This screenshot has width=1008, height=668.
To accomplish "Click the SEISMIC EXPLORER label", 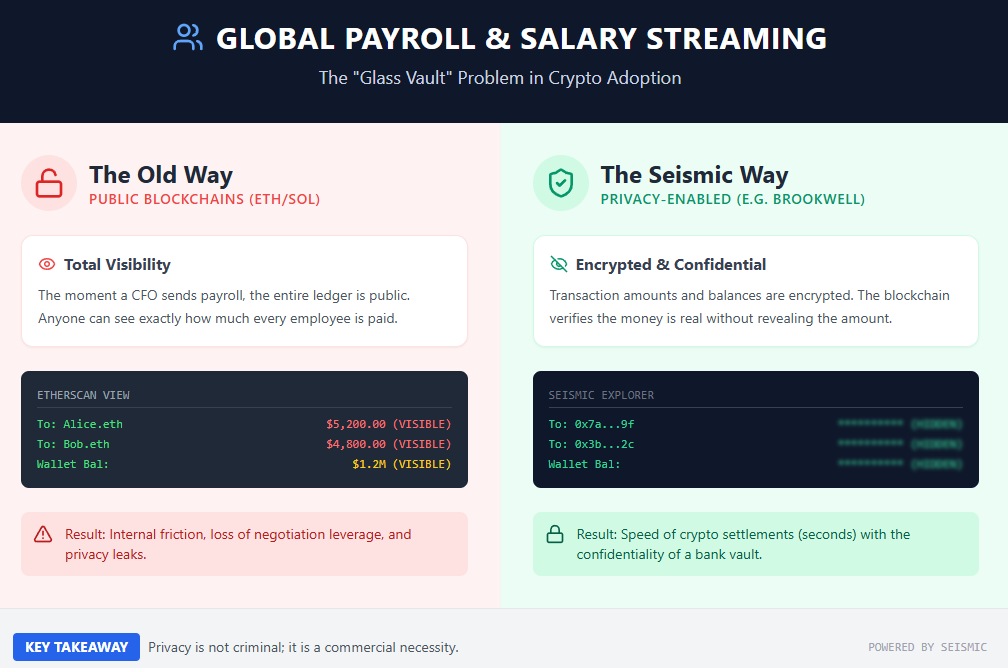I will [x=601, y=395].
